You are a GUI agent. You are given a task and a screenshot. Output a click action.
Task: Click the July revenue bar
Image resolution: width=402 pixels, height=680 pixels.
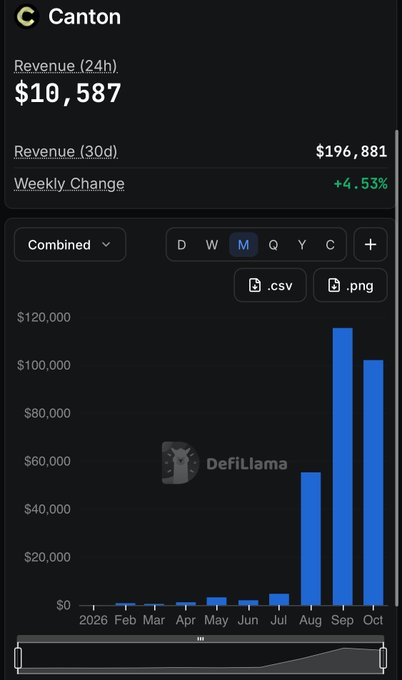click(x=279, y=599)
